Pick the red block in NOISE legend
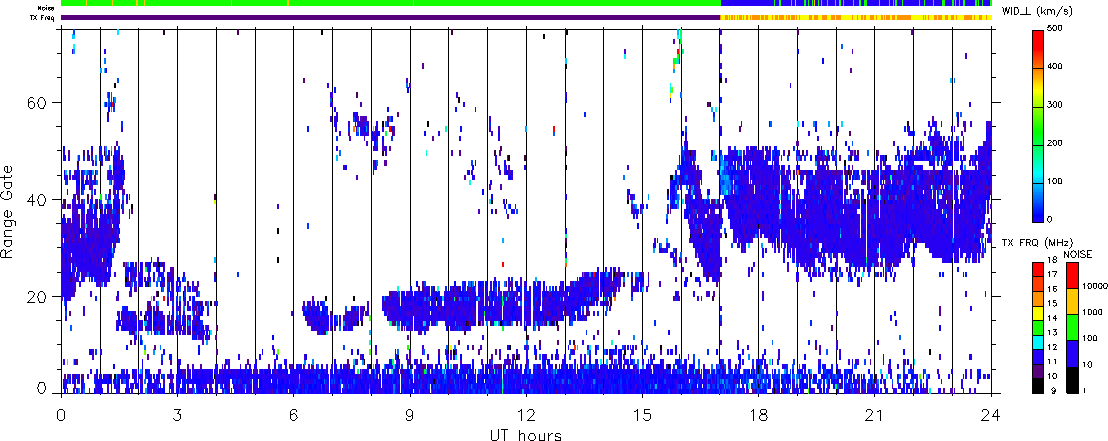This screenshot has width=1108, height=441. pos(1072,276)
